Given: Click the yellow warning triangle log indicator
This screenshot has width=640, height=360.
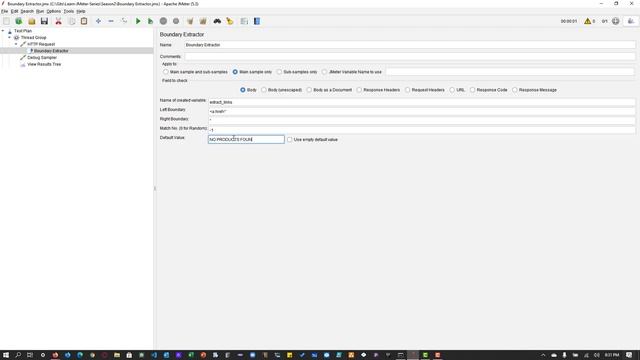Looking at the screenshot, I should (x=587, y=21).
